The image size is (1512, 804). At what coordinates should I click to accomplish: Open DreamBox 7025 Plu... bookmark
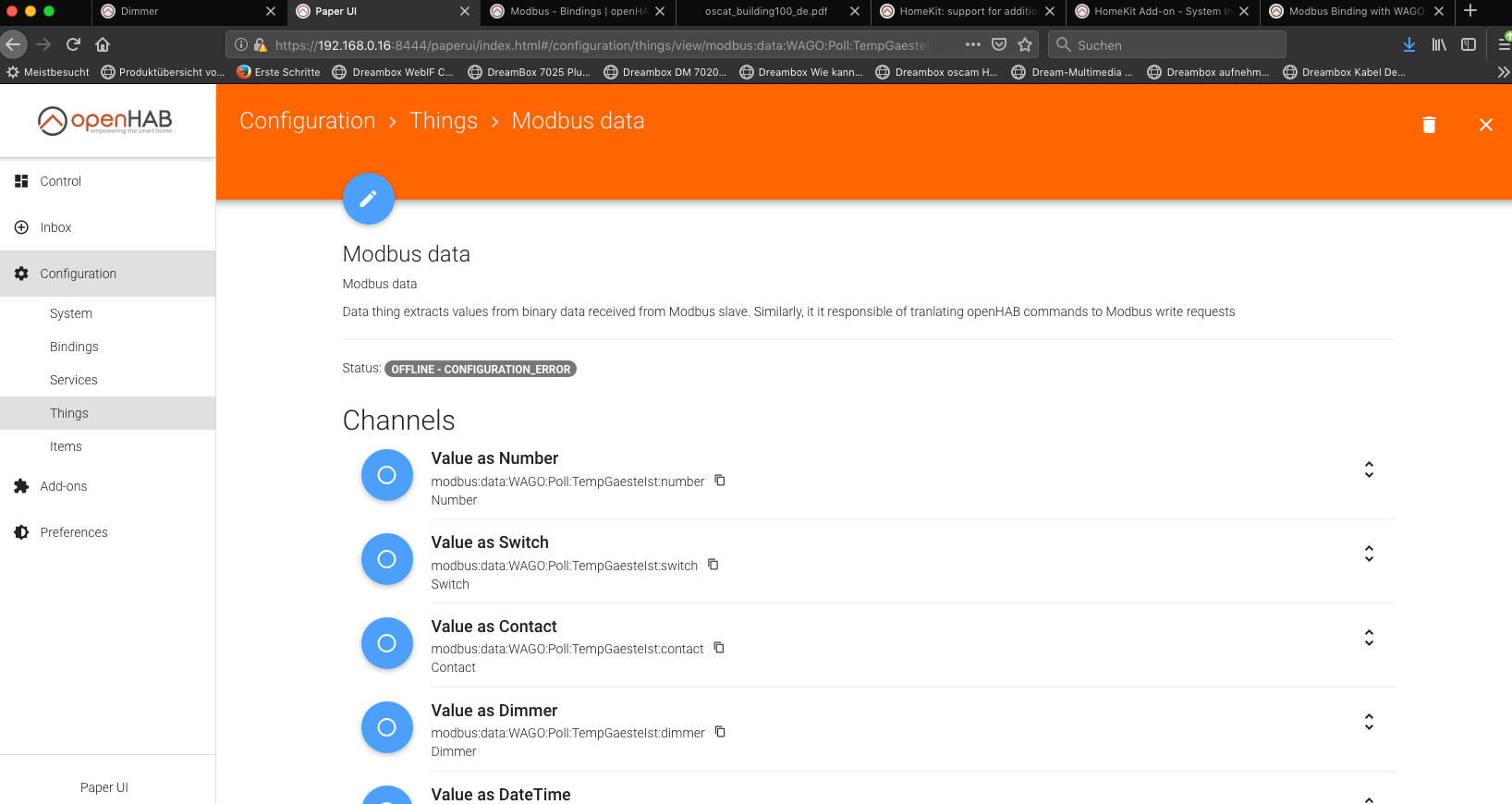point(530,72)
